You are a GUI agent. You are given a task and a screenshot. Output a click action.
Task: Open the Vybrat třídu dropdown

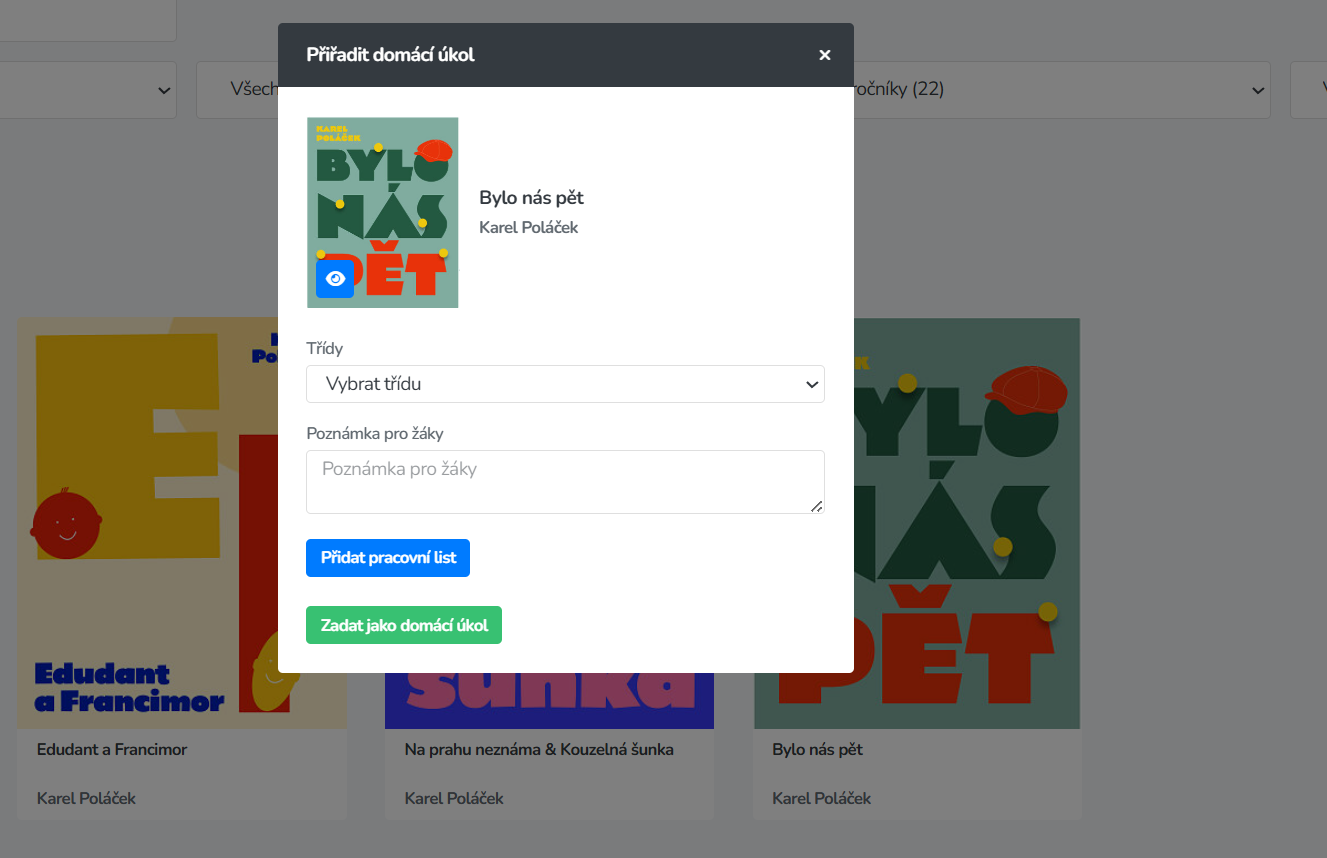(565, 384)
